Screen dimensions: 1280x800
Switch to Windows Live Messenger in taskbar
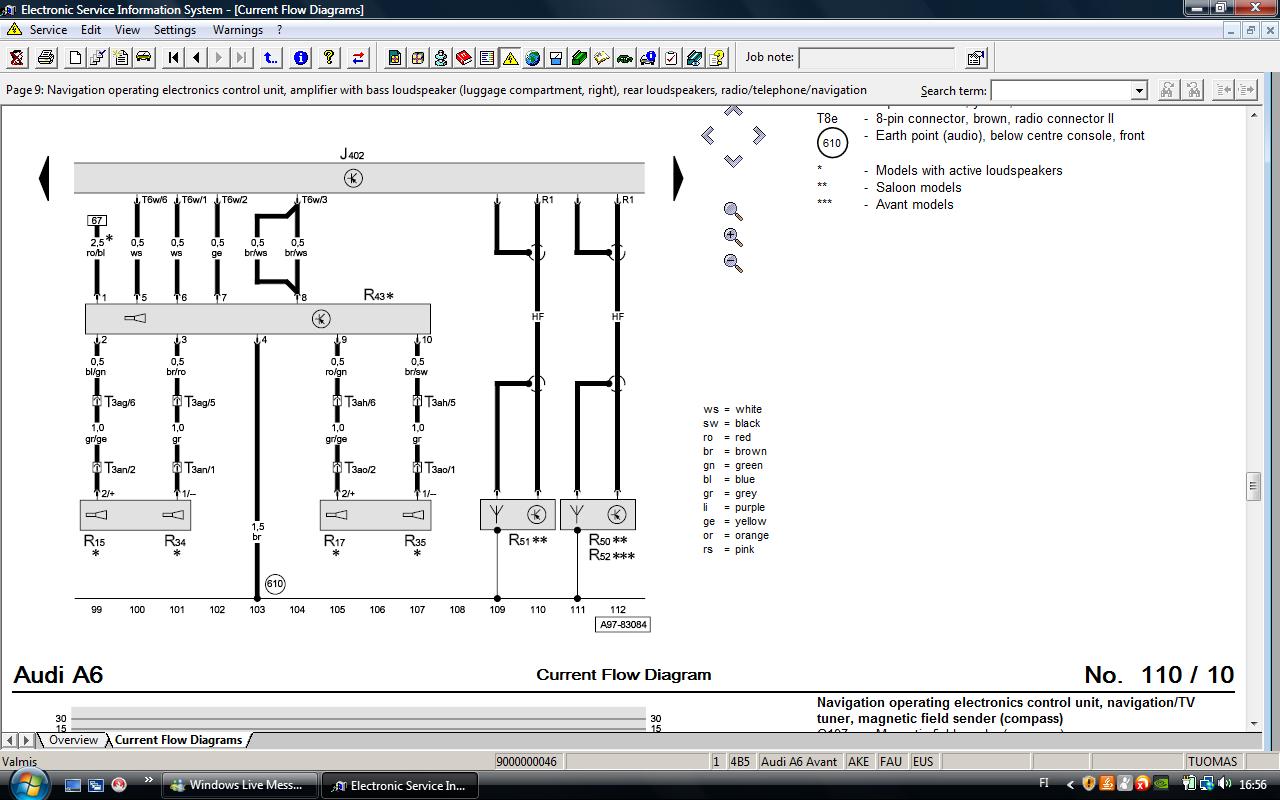point(240,785)
